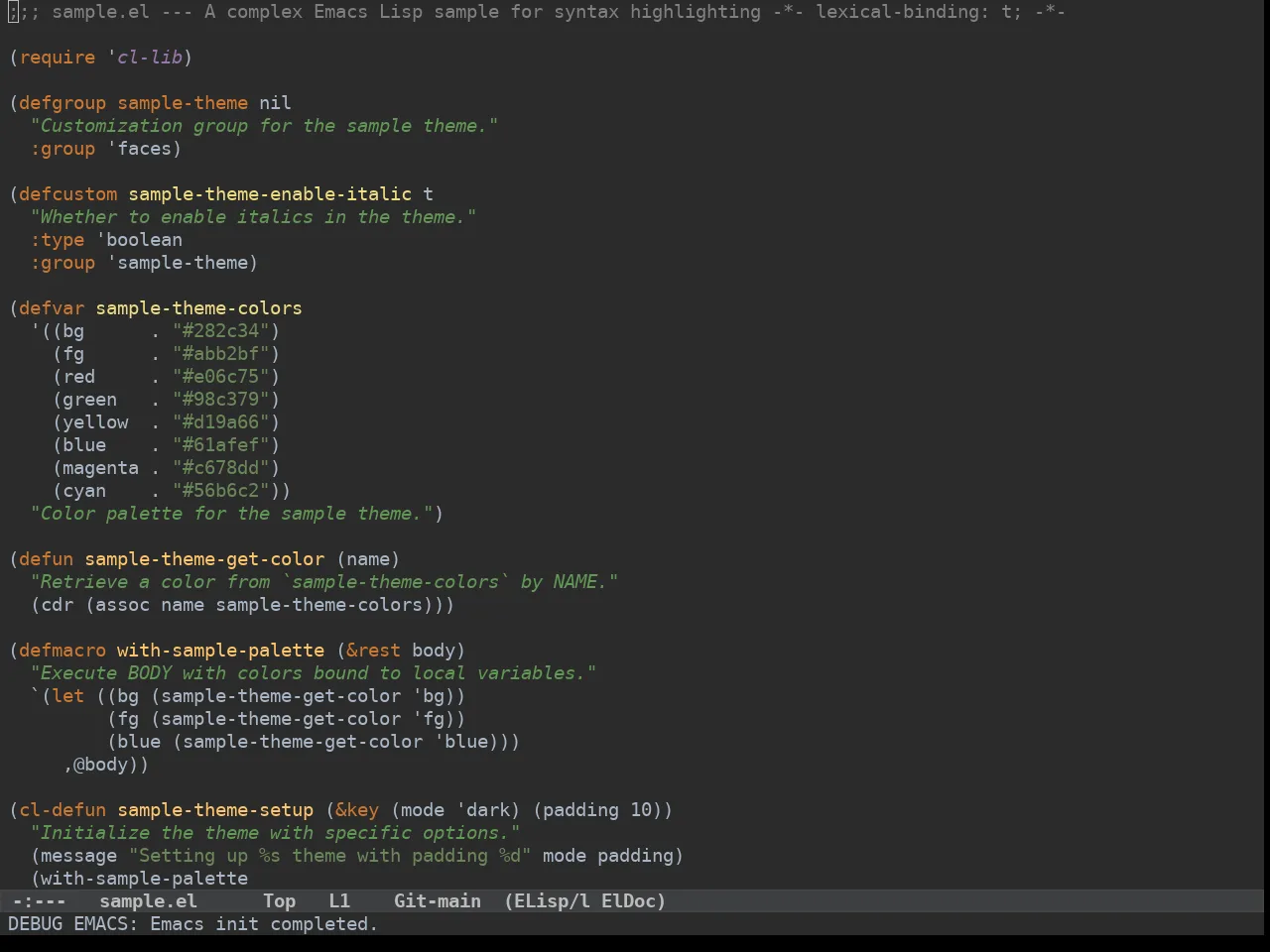Click the 'let' keyword in the macro body
The image size is (1270, 952).
[68, 696]
